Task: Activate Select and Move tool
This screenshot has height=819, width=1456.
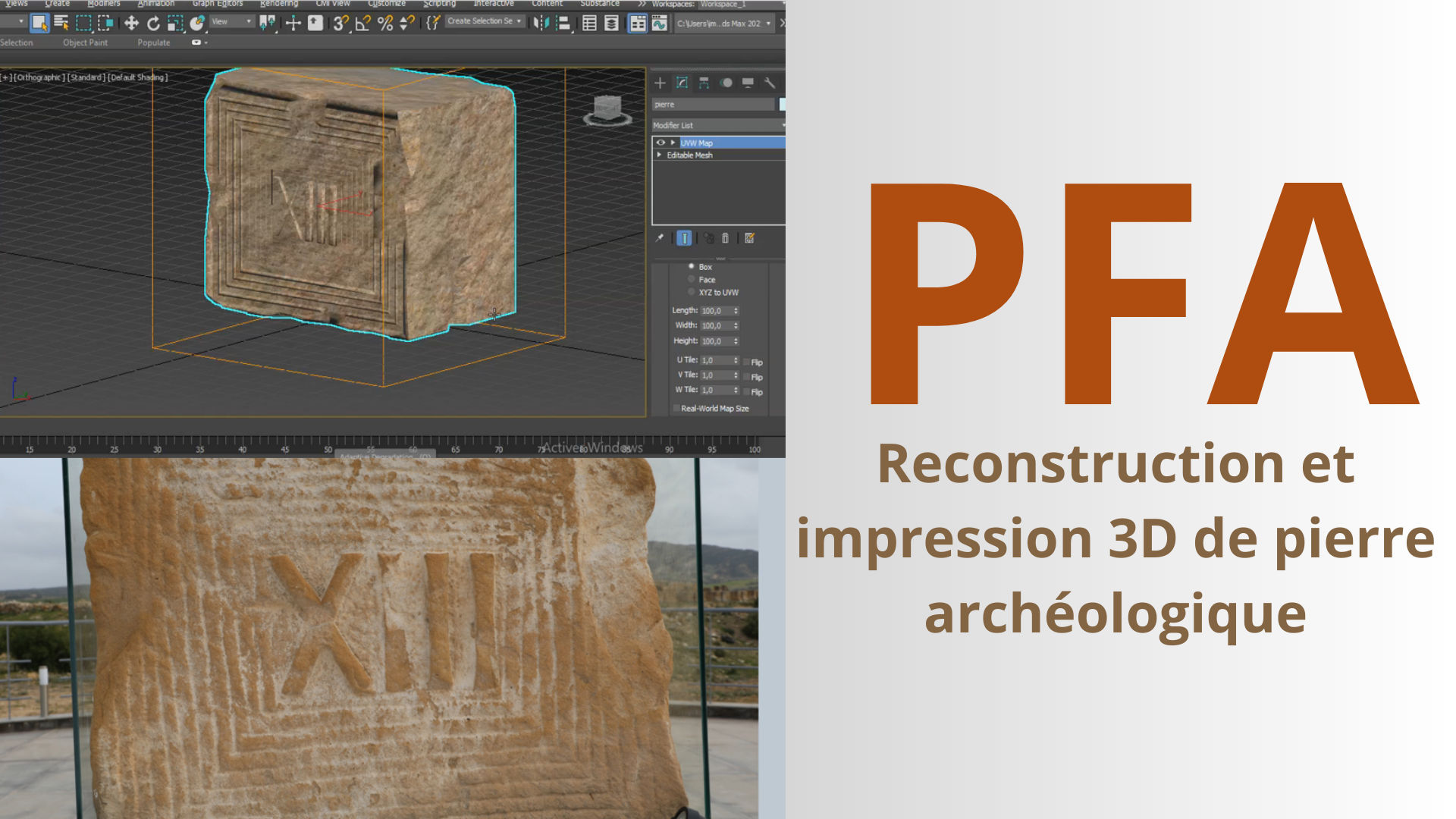Action: coord(131,24)
